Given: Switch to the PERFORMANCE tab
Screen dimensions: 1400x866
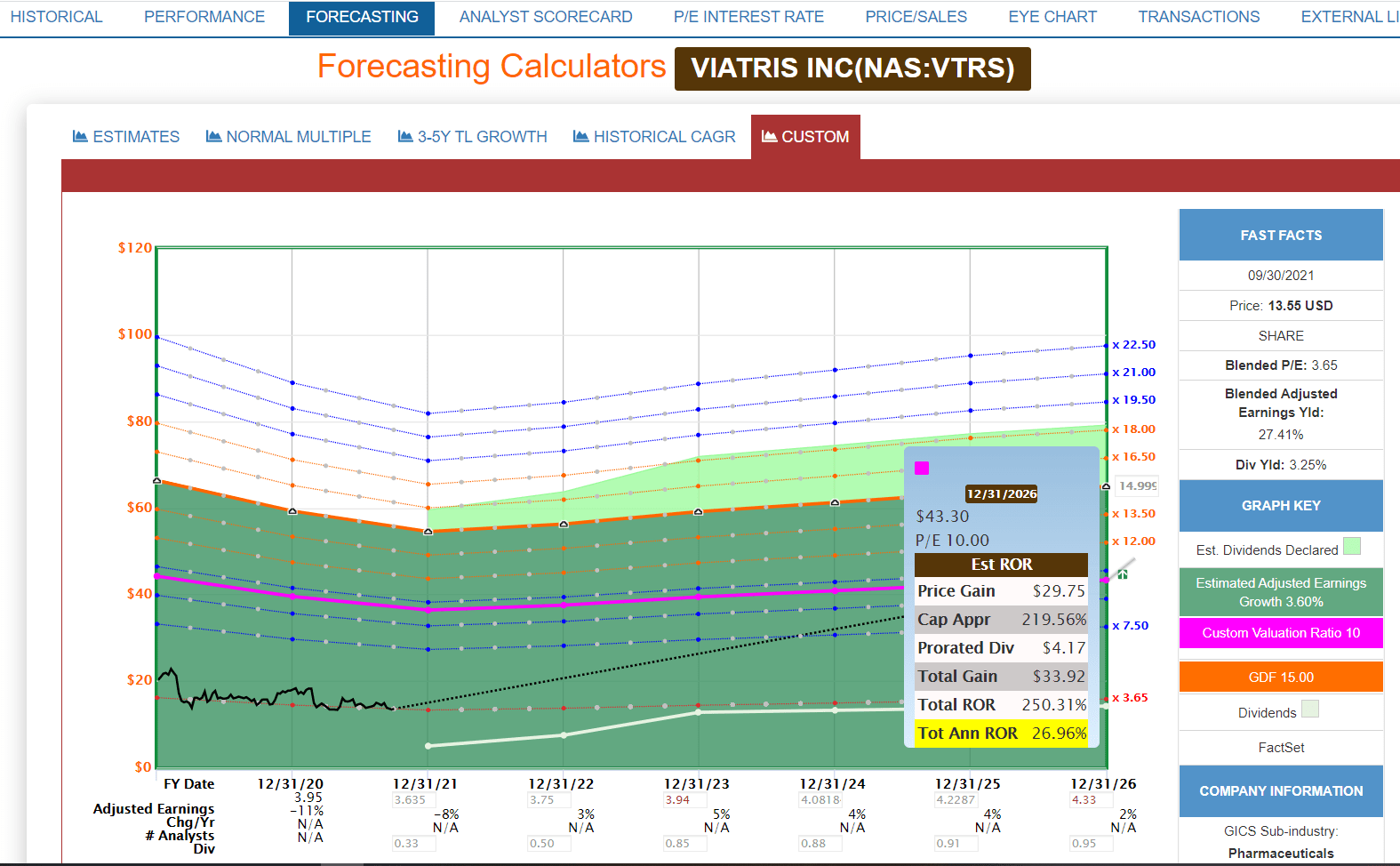Looking at the screenshot, I should click(x=204, y=17).
